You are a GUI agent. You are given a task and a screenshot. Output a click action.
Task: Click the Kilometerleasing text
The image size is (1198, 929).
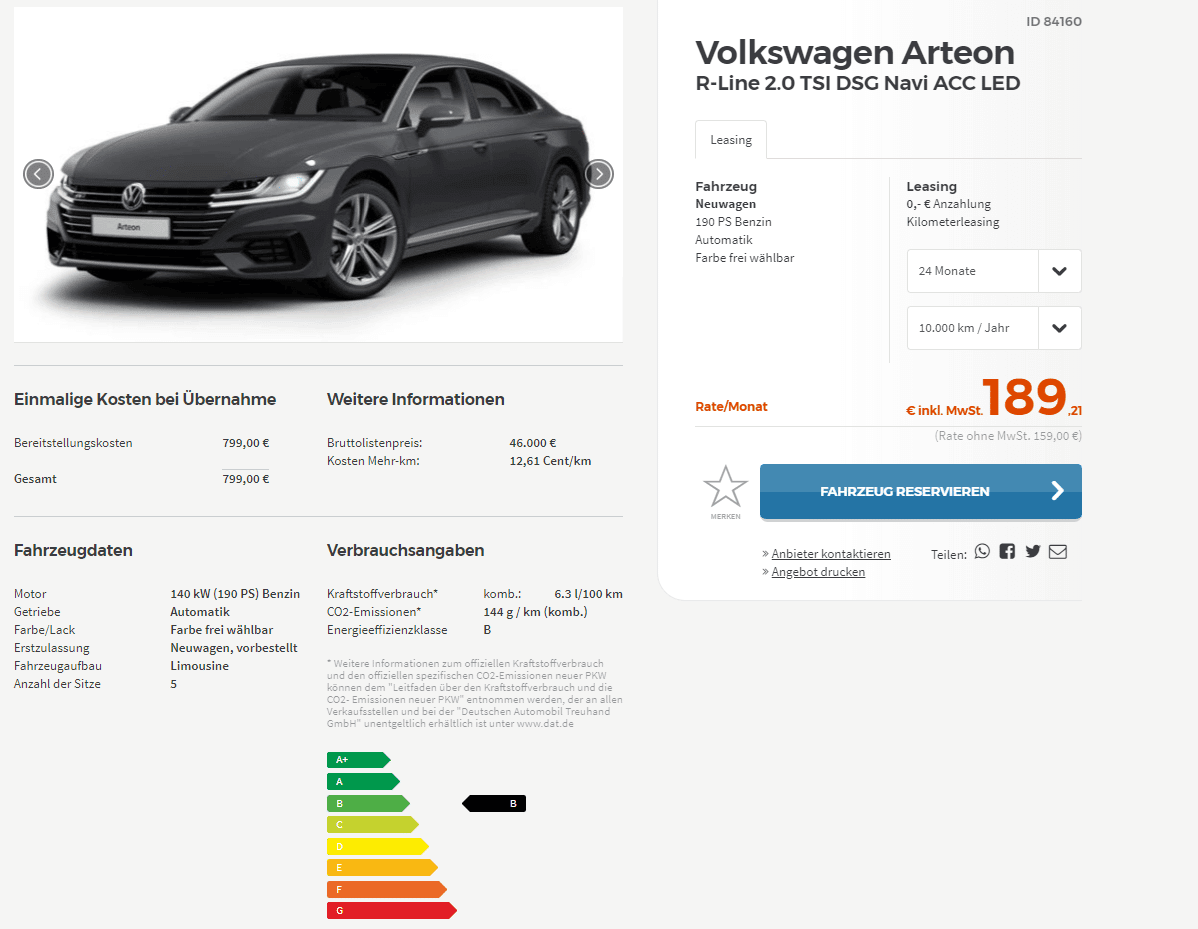(953, 222)
